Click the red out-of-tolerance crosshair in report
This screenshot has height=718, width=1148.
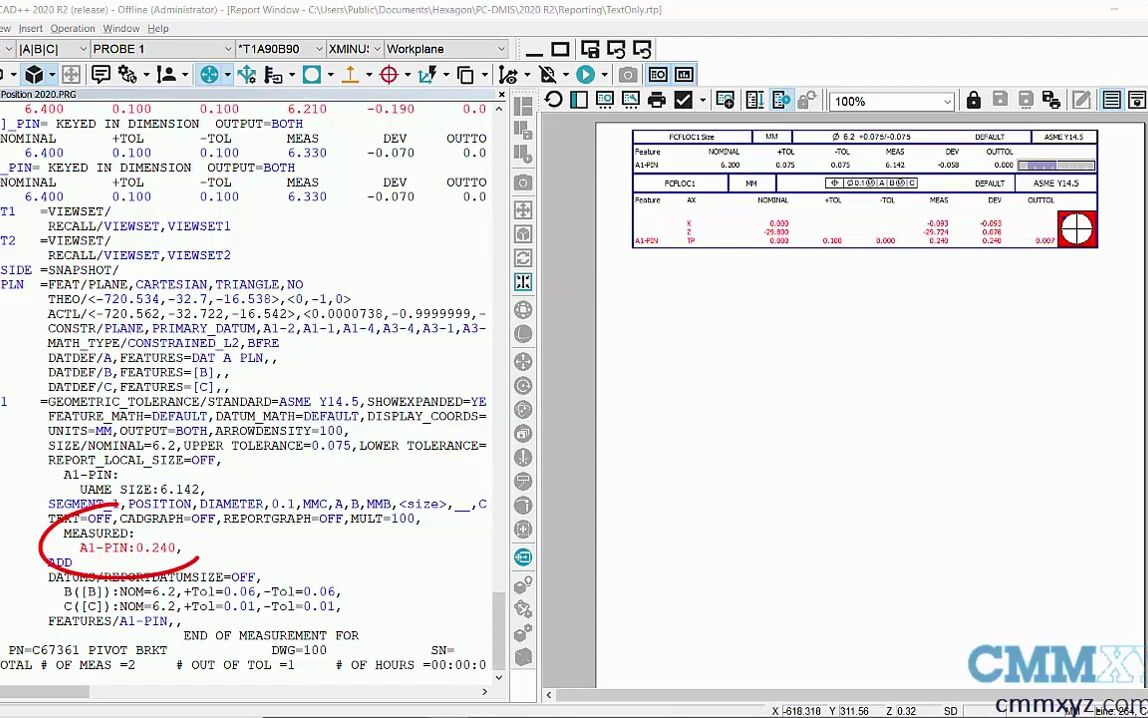point(1077,228)
